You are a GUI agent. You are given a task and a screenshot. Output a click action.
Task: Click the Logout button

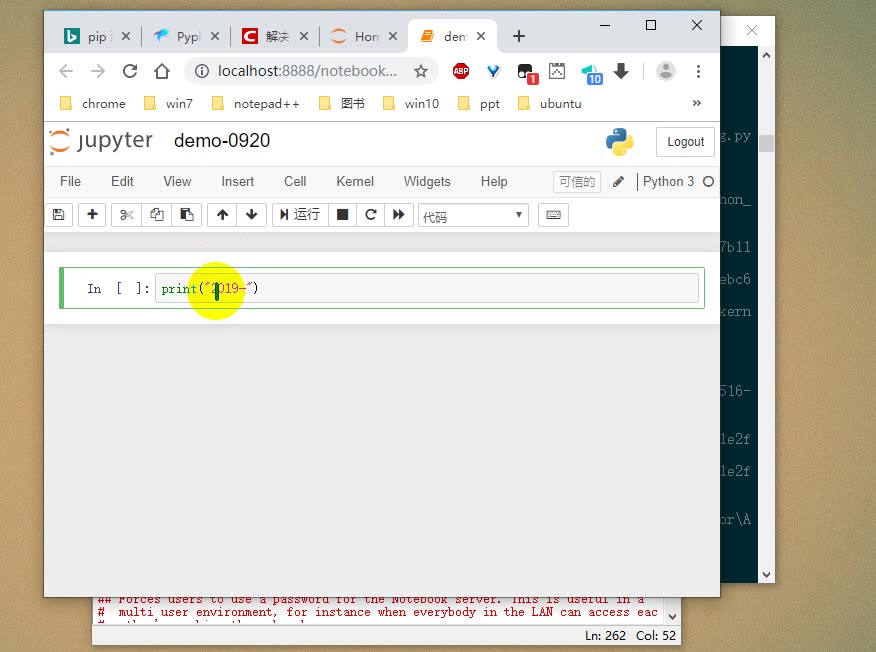tap(684, 142)
